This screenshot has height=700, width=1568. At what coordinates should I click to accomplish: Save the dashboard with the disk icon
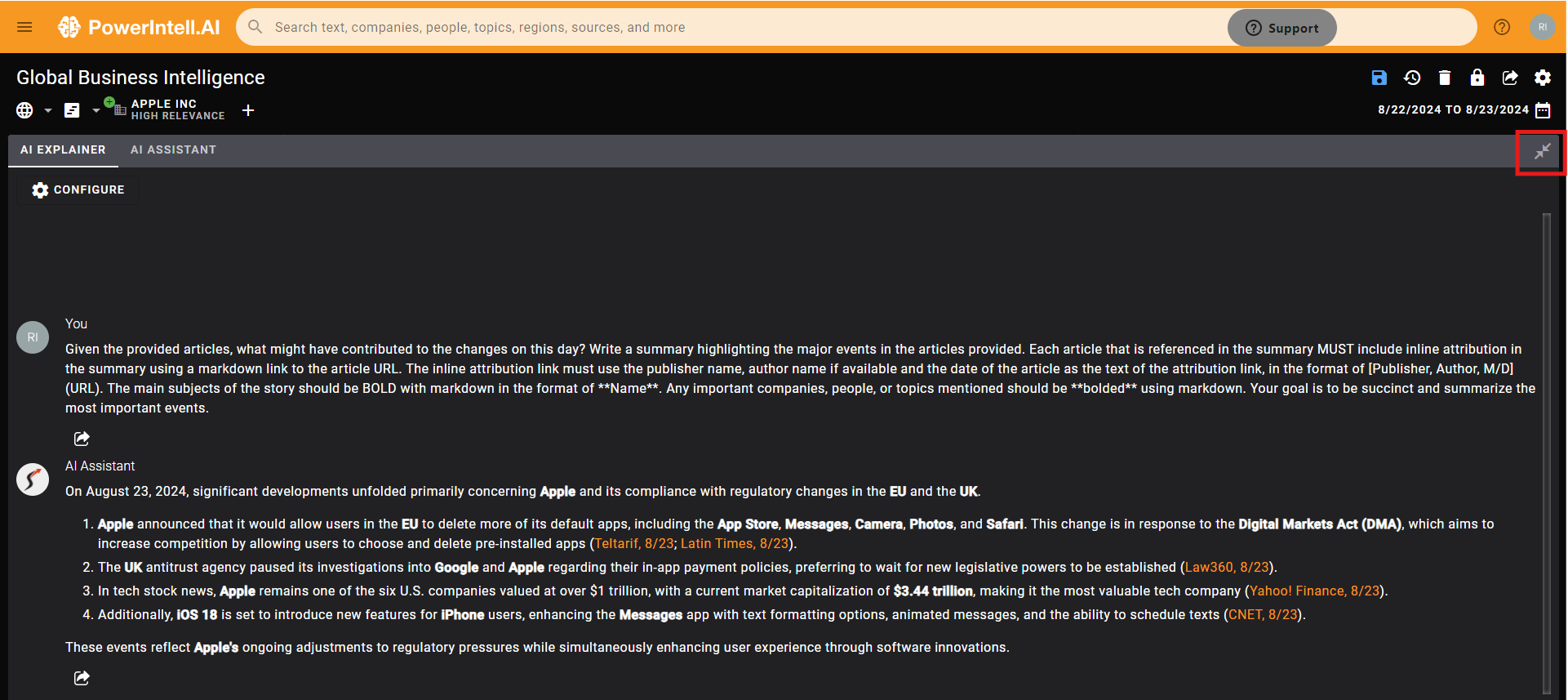coord(1379,78)
